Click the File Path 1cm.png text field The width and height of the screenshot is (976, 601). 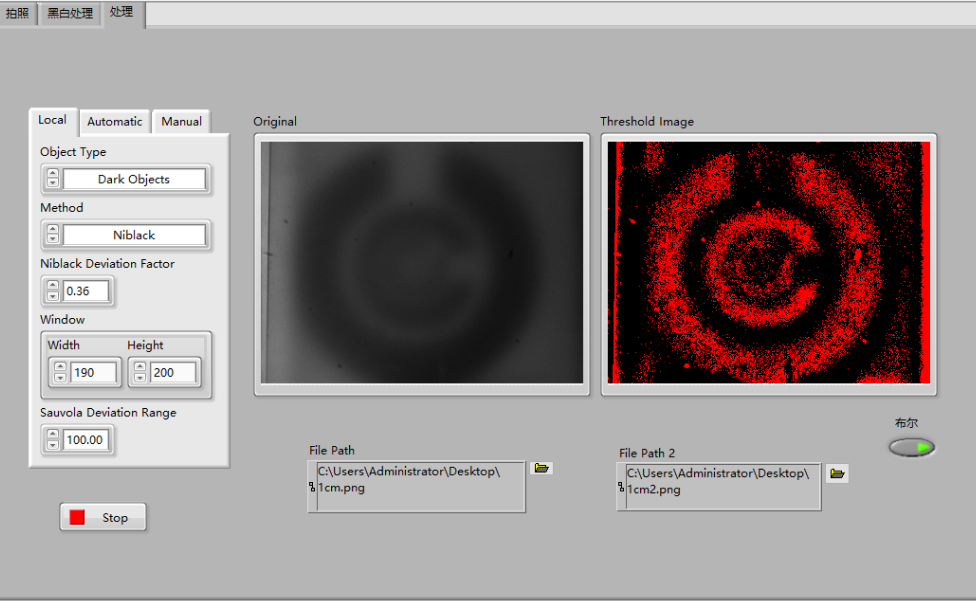420,486
